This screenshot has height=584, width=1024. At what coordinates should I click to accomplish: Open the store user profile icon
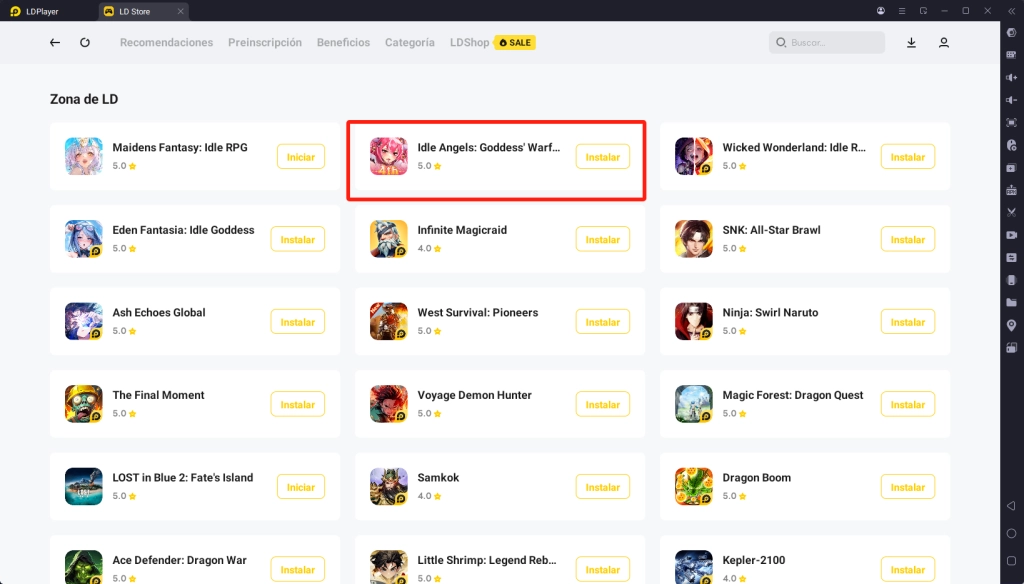944,42
